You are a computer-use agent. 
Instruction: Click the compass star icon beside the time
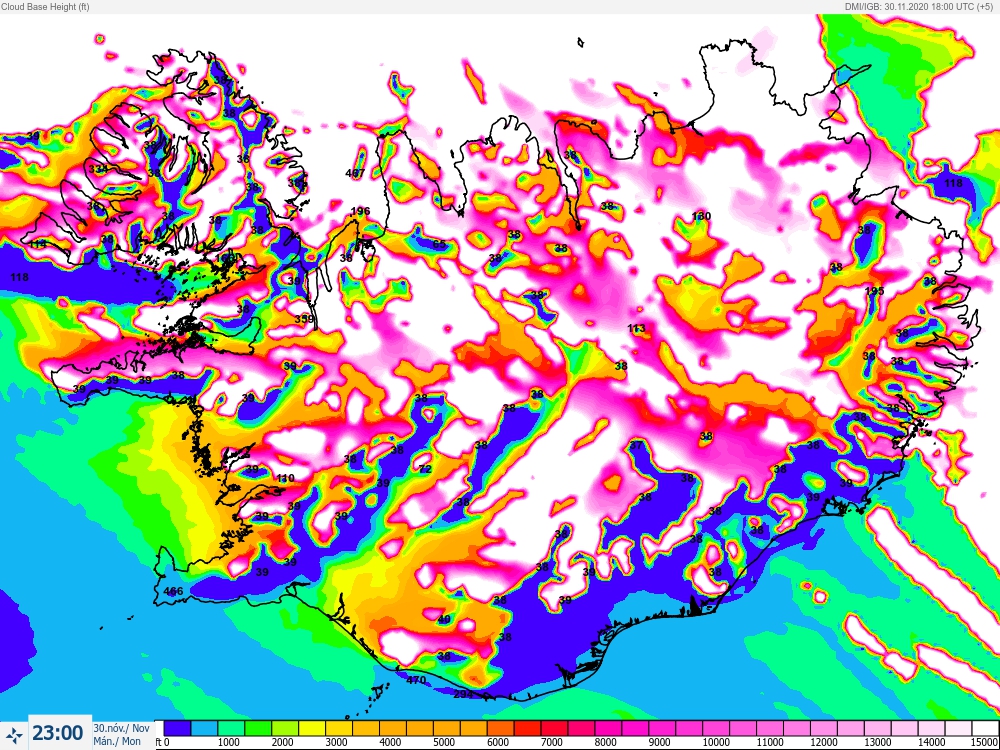(13, 735)
